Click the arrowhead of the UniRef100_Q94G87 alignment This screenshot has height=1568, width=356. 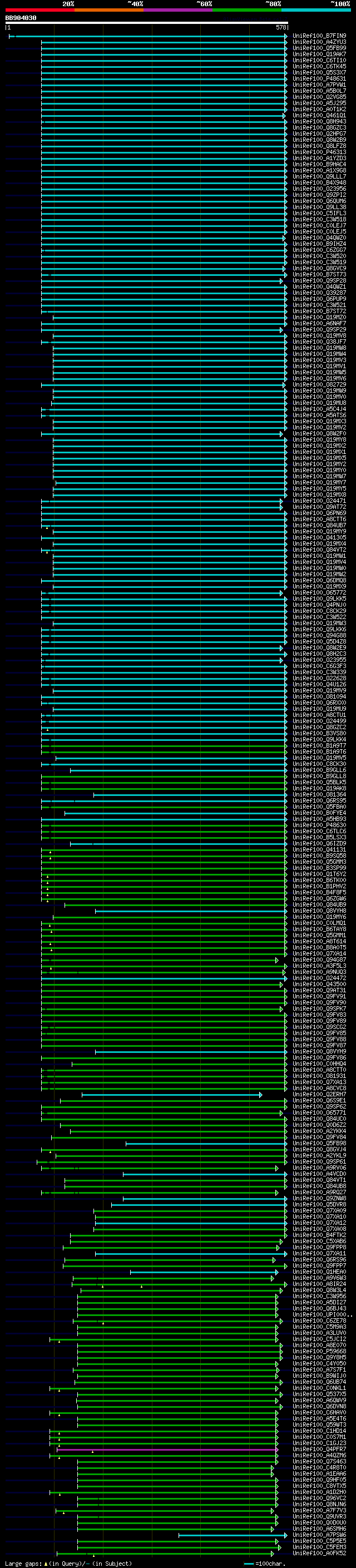pos(277,960)
